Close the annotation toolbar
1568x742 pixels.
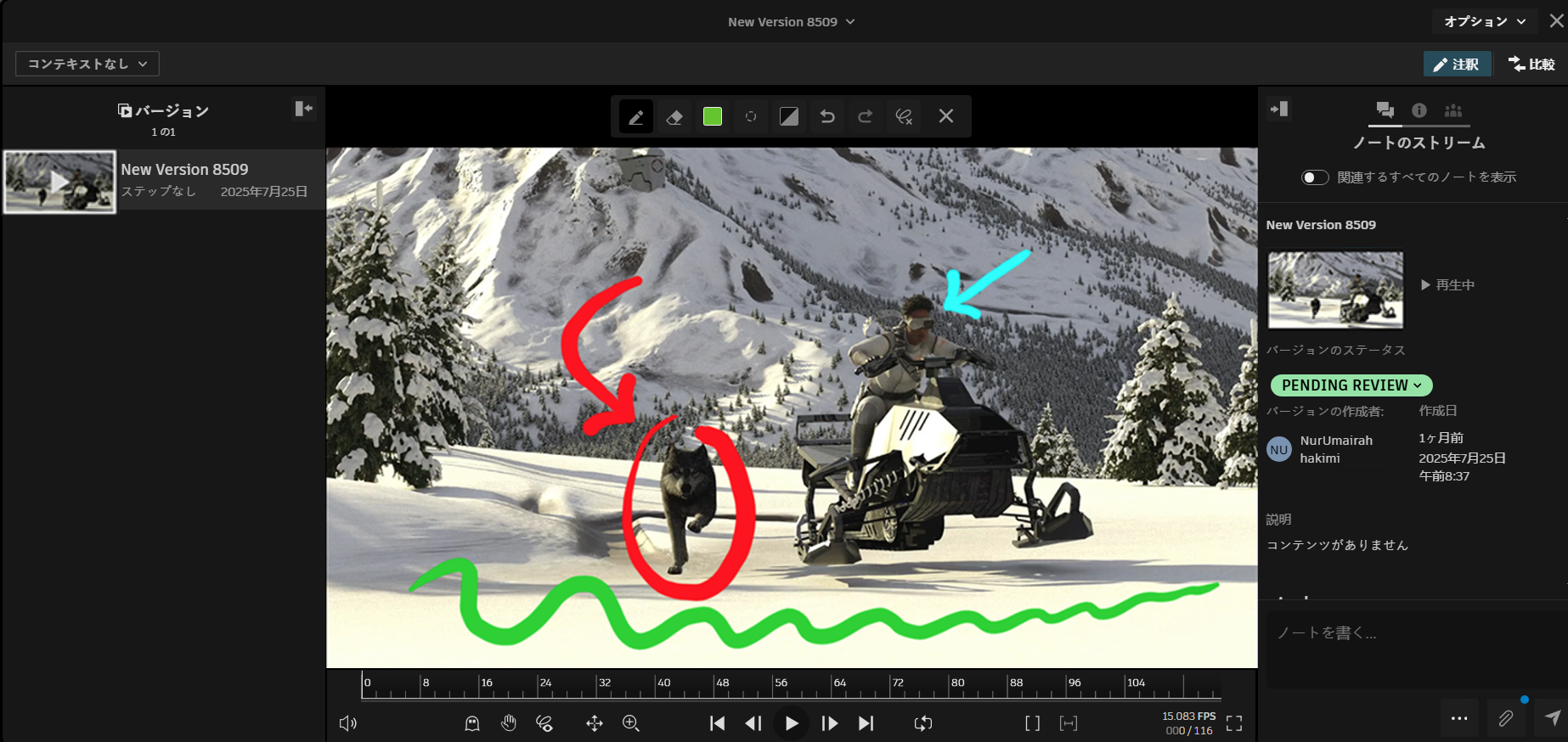(946, 116)
